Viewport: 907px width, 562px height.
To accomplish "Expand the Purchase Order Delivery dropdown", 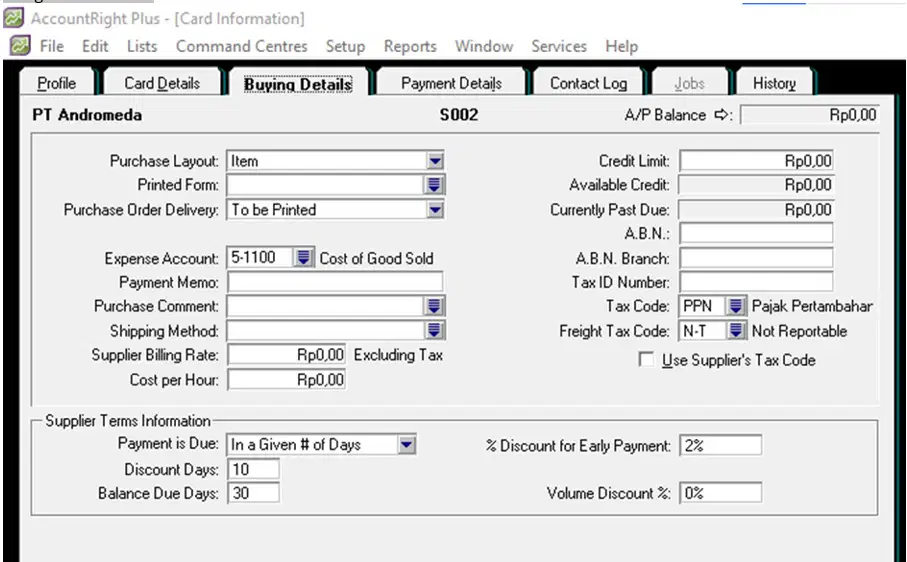I will click(435, 209).
